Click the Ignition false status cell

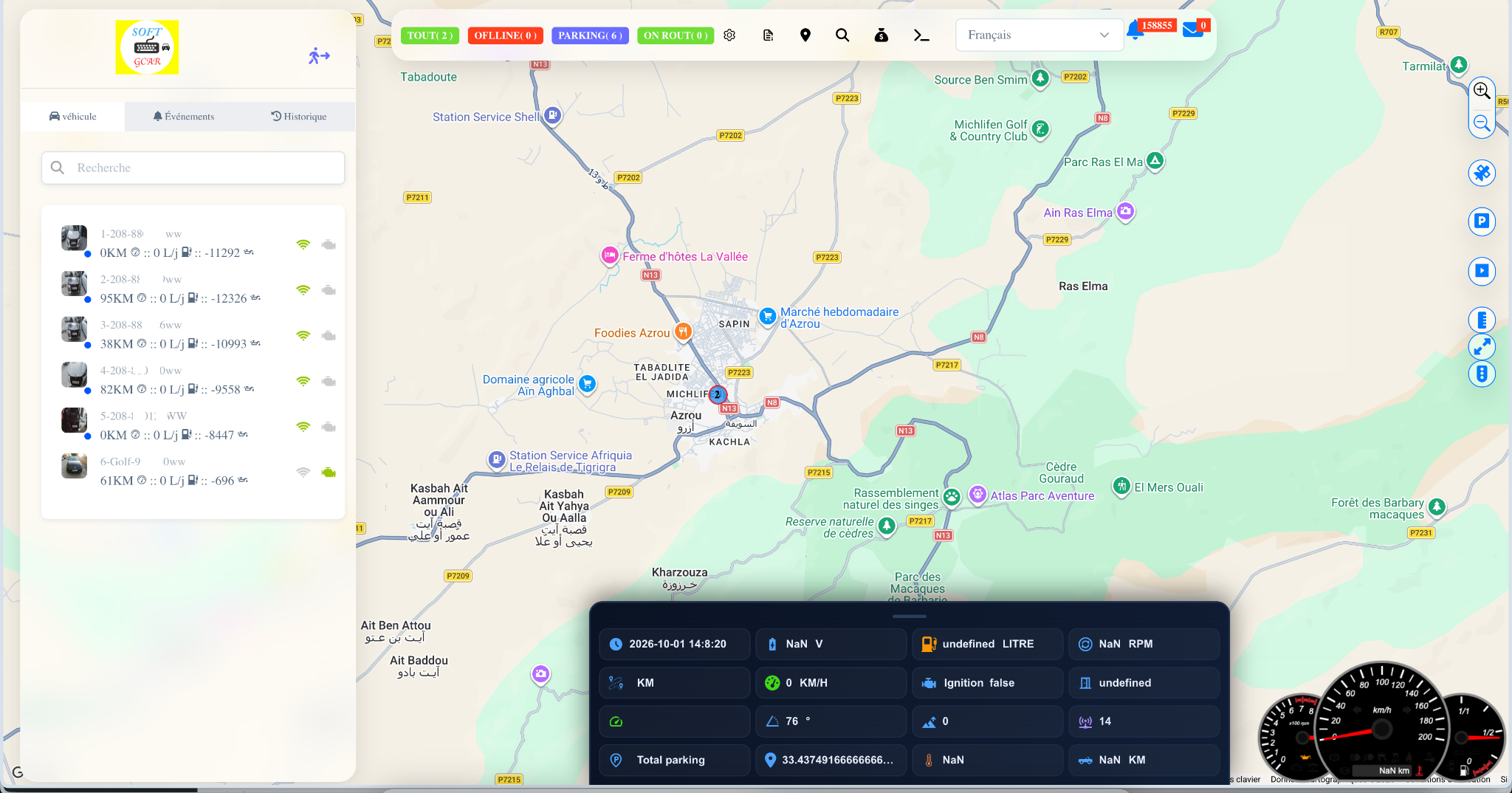pyautogui.click(x=987, y=683)
